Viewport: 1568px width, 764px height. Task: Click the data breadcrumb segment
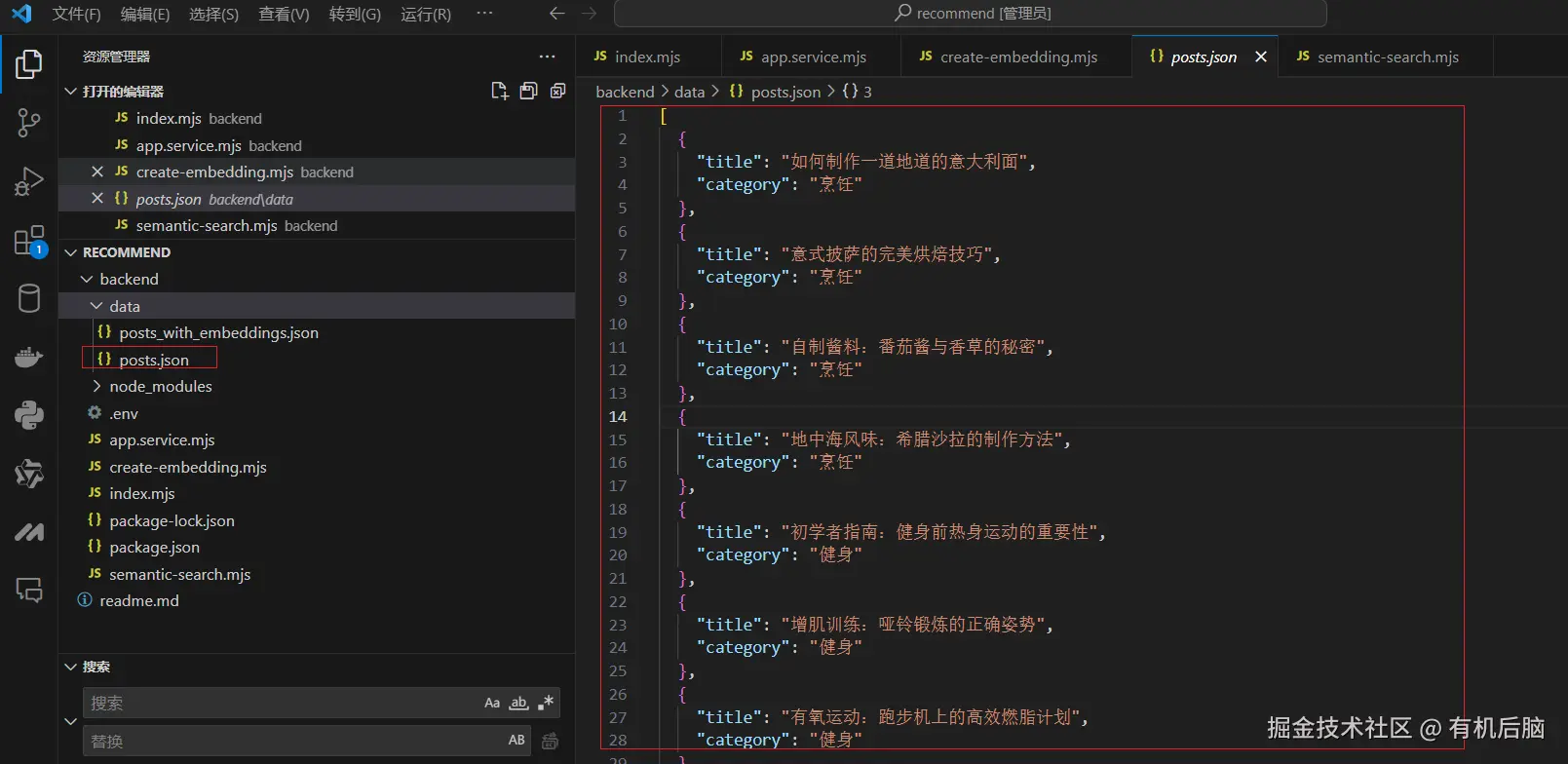click(x=689, y=92)
